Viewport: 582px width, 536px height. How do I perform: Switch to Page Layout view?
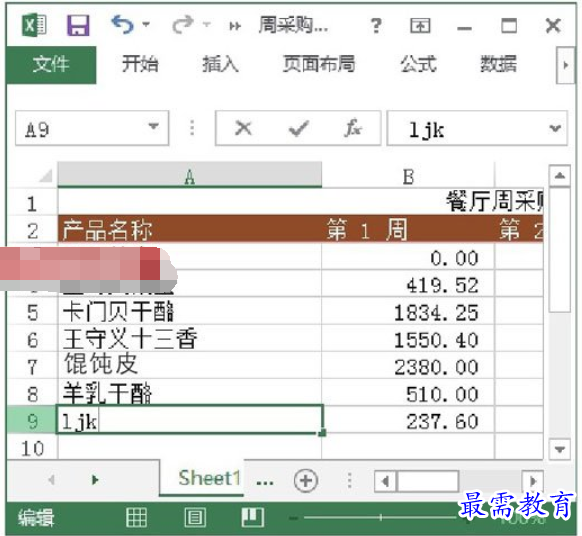coord(195,517)
